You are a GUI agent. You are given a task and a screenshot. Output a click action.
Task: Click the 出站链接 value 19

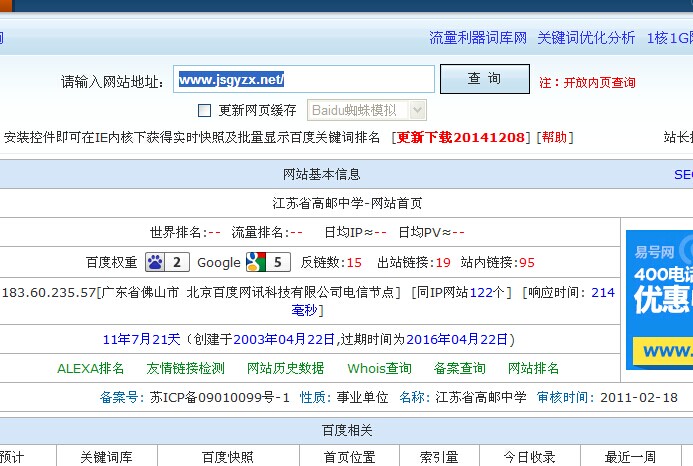(443, 263)
